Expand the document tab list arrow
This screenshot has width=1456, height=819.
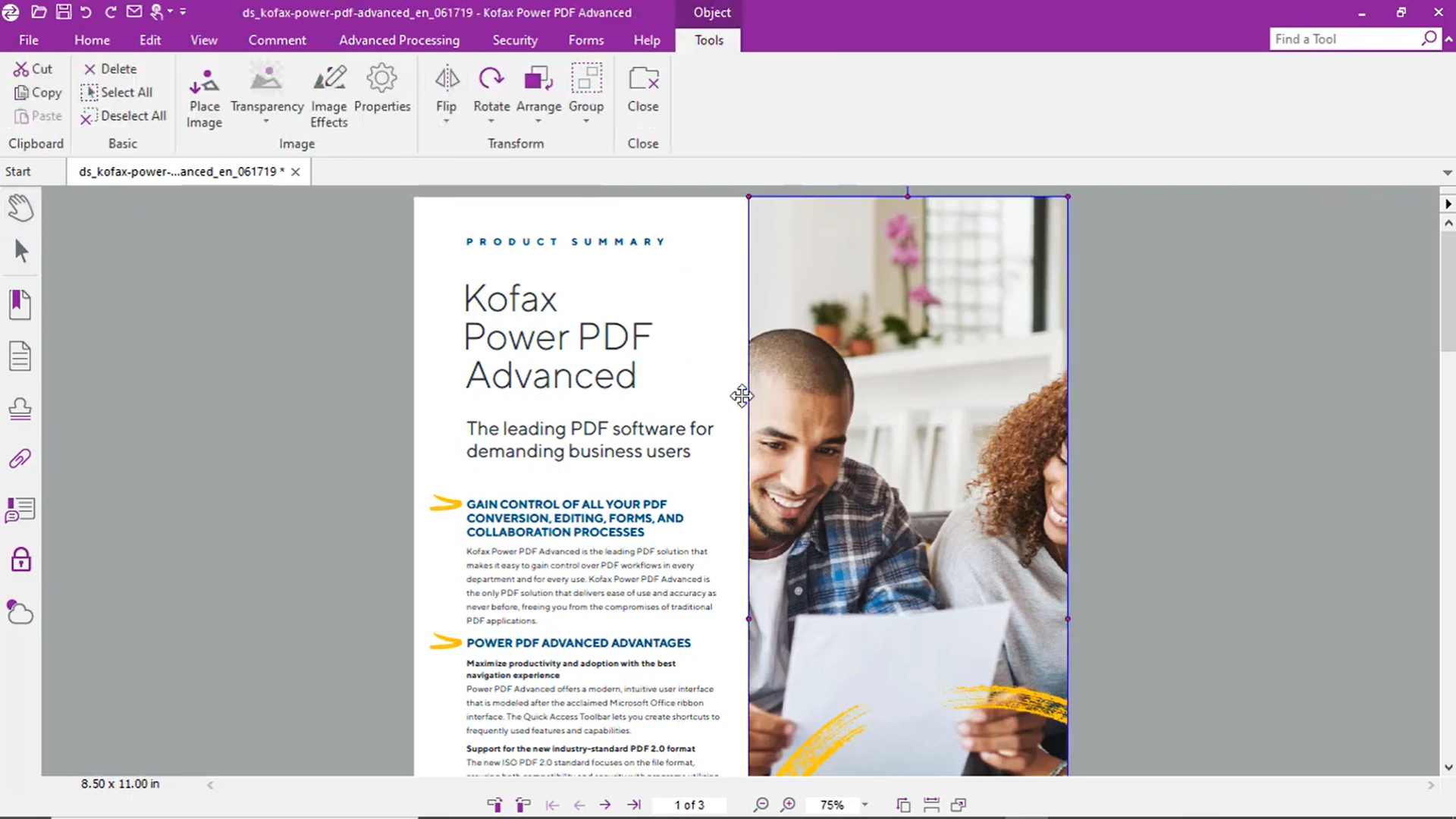(1447, 173)
